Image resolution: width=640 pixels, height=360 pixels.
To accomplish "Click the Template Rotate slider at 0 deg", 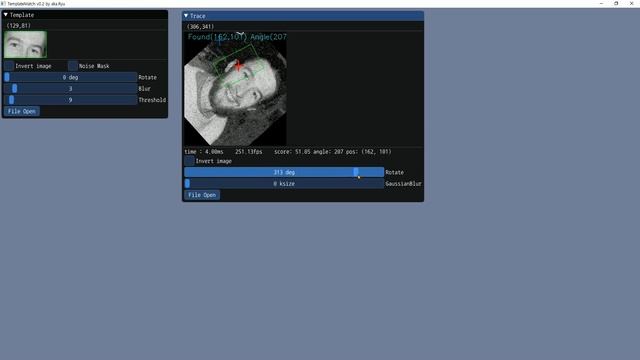I will (70, 77).
